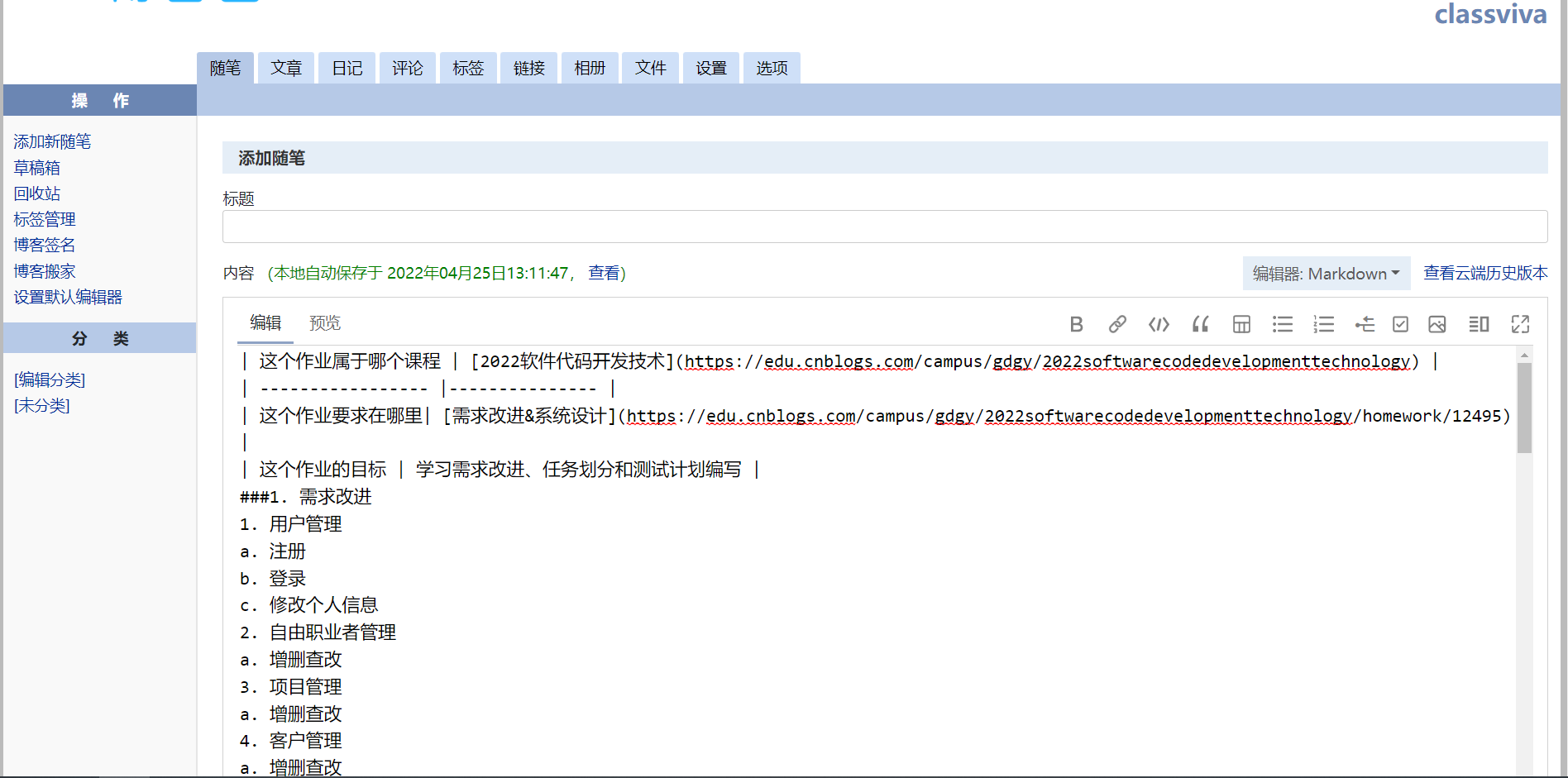Open the 文件 tab
The height and width of the screenshot is (778, 1568).
click(x=651, y=68)
